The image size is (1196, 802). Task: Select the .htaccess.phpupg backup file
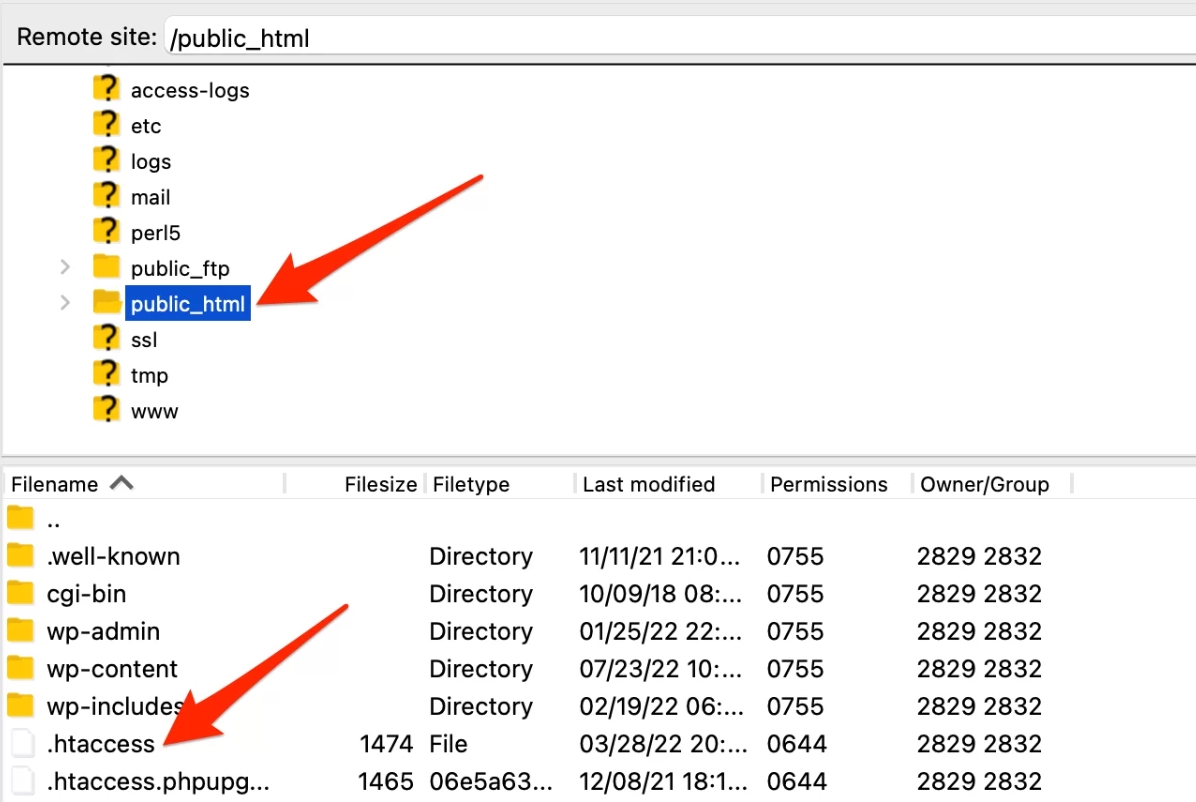click(160, 781)
